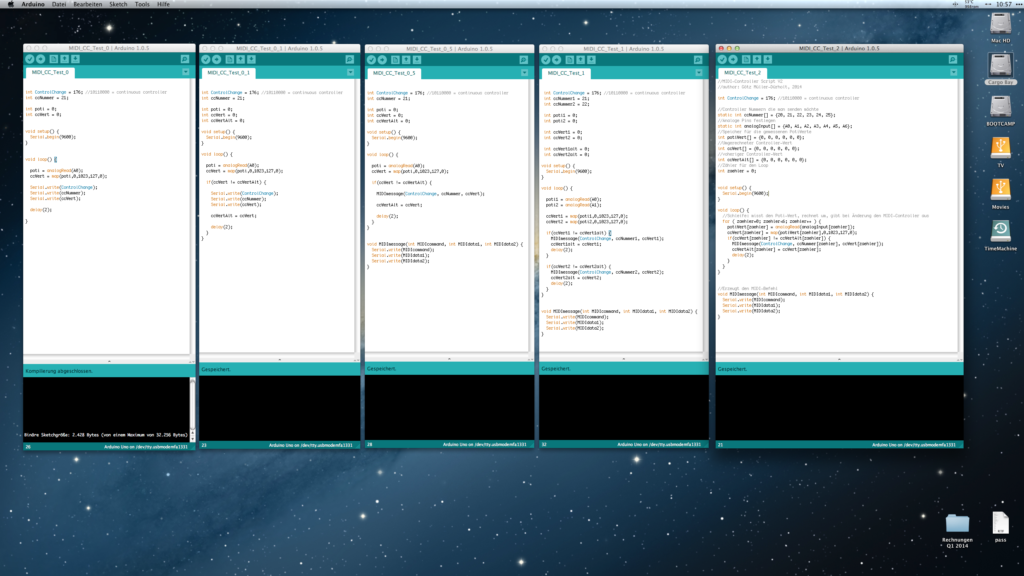
Task: Click Save sketch icon in MIDI_CC_Test_0_5 window
Action: [x=419, y=59]
